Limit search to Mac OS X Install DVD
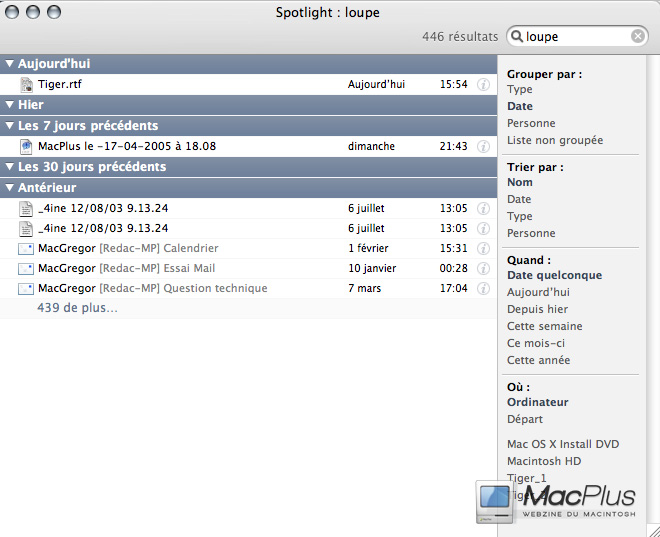The width and height of the screenshot is (660, 537). pos(563,444)
